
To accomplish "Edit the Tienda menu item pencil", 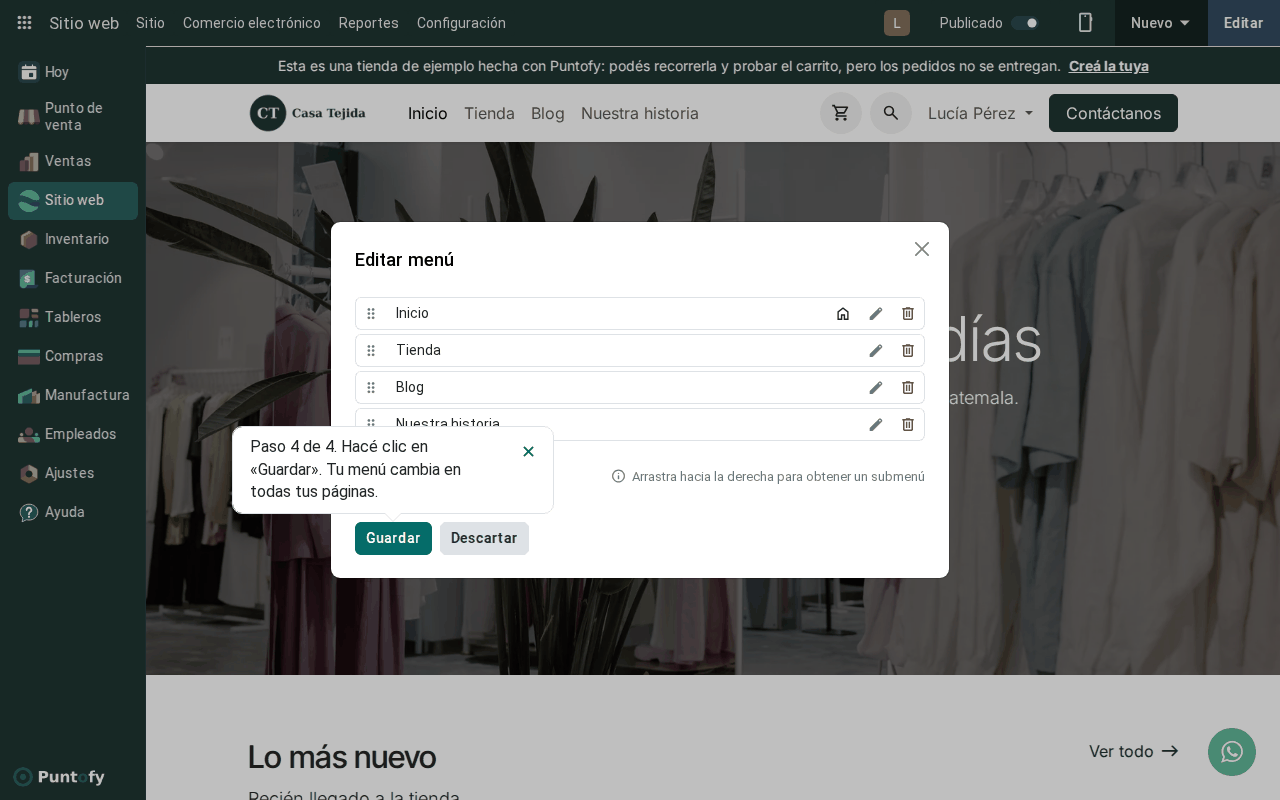I will 876,350.
